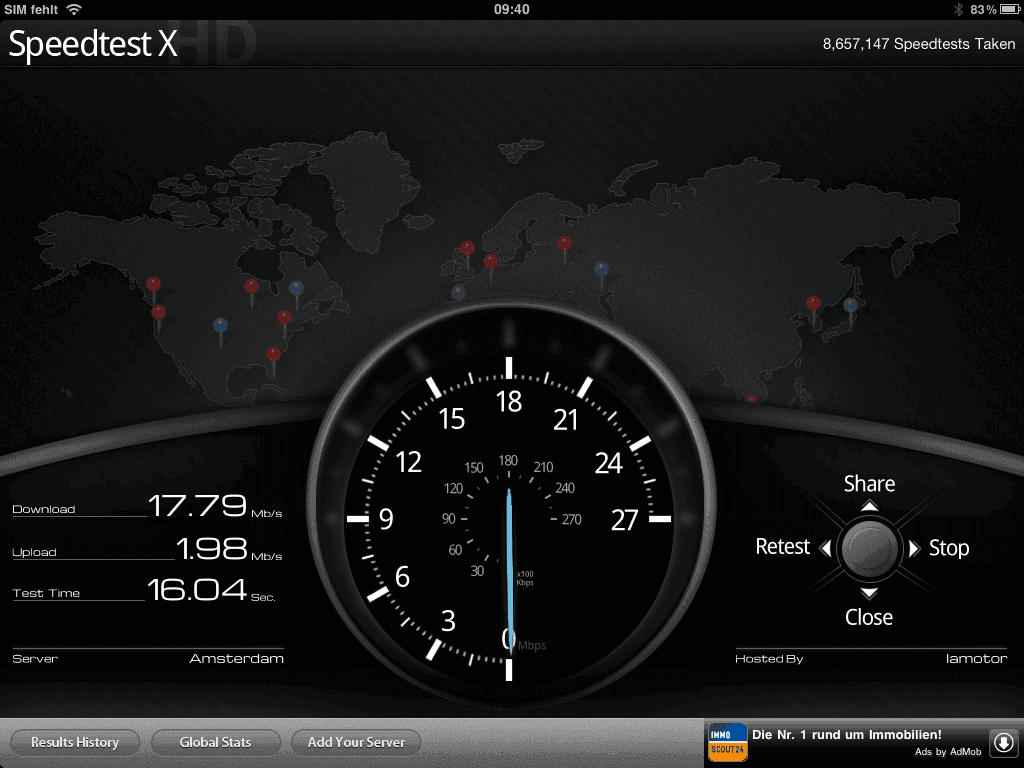
Task: Open Results History
Action: [74, 743]
